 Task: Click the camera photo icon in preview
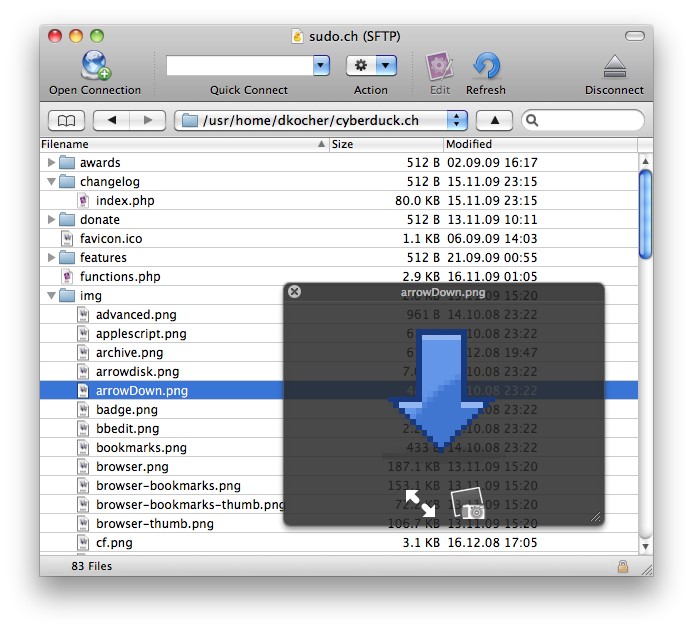[x=468, y=504]
